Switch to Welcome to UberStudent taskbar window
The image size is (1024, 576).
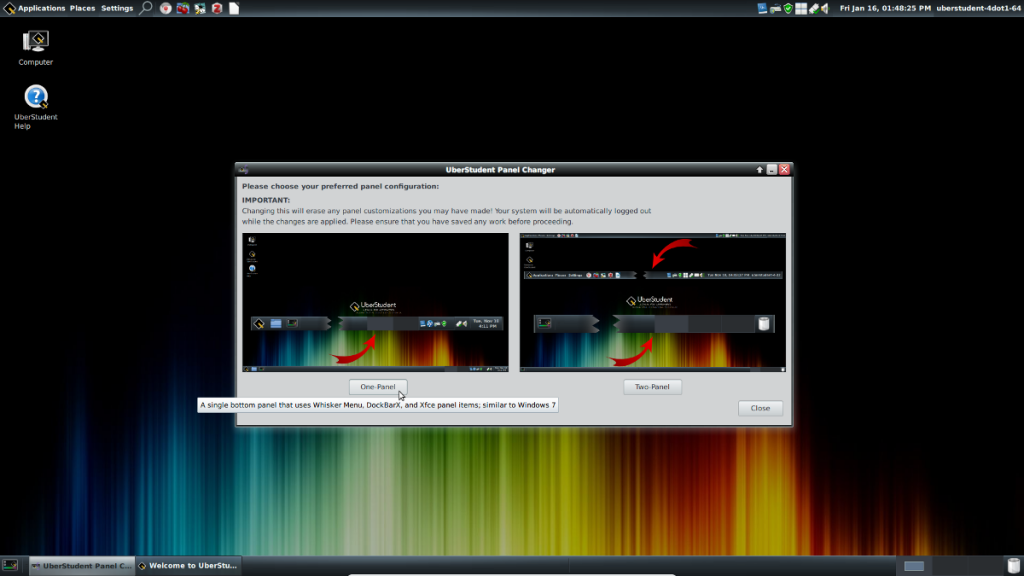pos(188,566)
